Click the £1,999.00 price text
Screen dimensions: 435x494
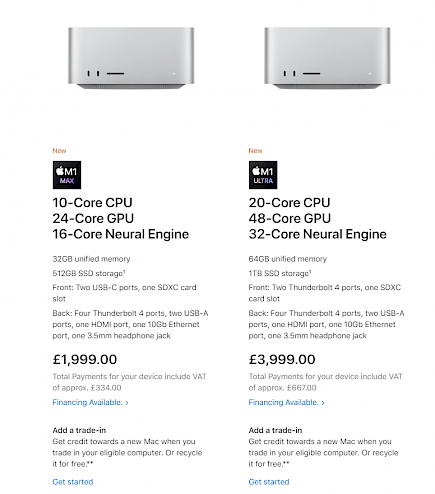[x=85, y=359]
